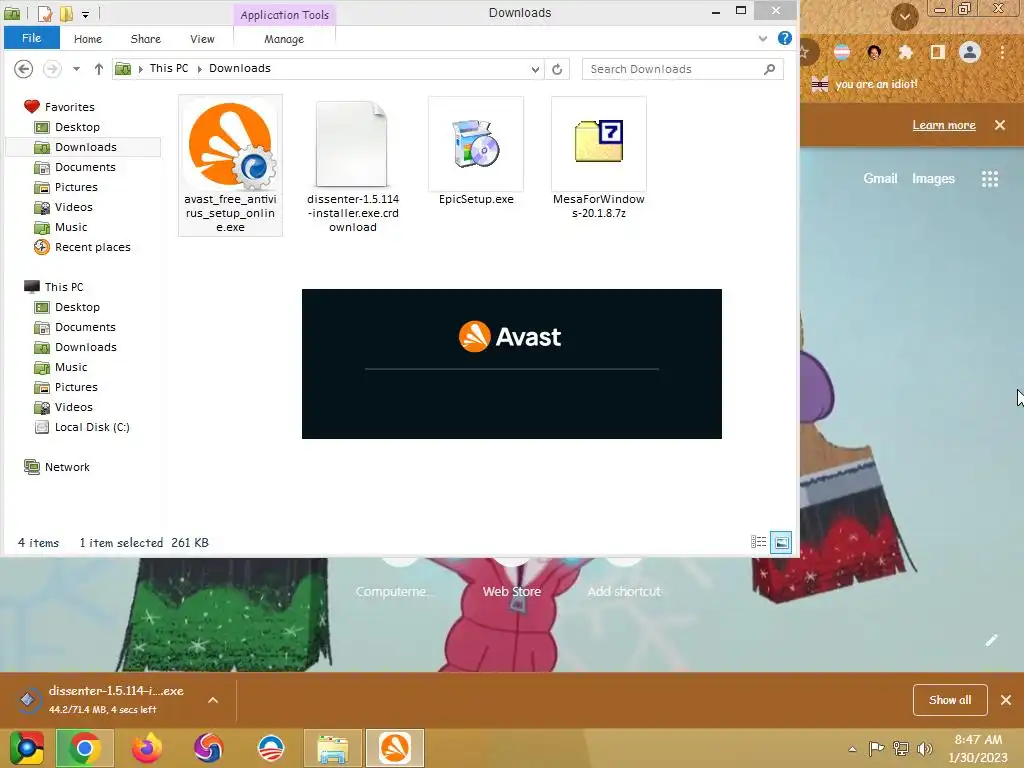Switch to the View ribbon tab
This screenshot has height=768, width=1024.
pyautogui.click(x=202, y=39)
